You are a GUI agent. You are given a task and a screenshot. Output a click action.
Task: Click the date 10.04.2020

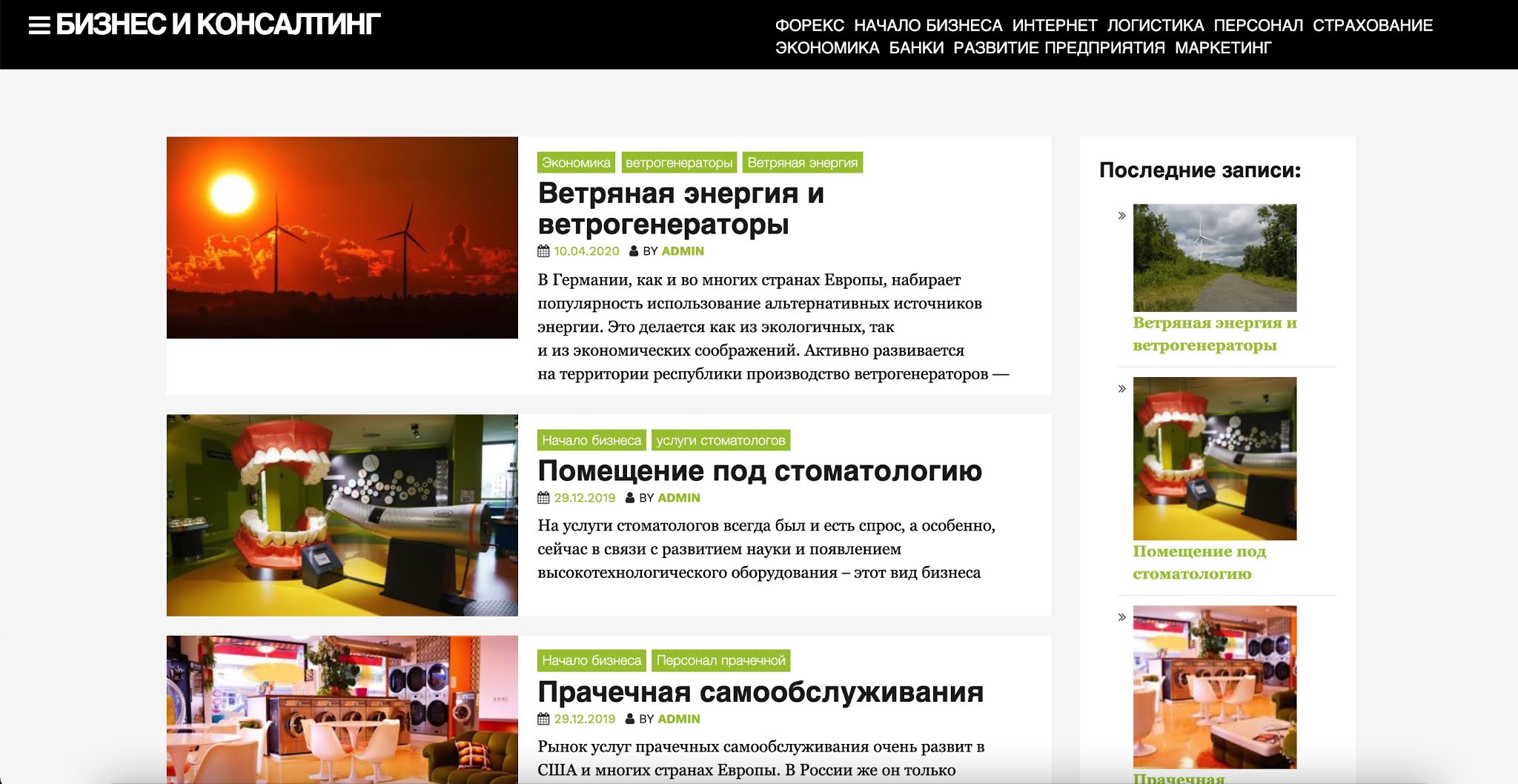coord(586,251)
